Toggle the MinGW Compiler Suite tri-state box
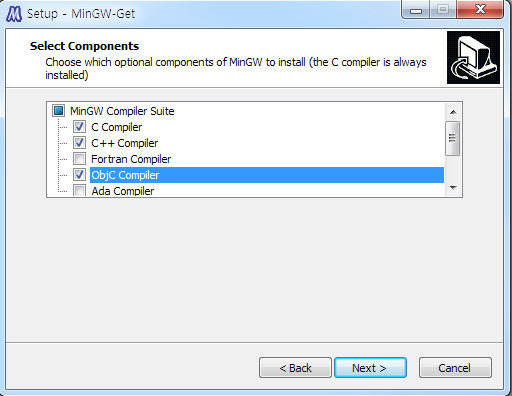 pos(59,111)
